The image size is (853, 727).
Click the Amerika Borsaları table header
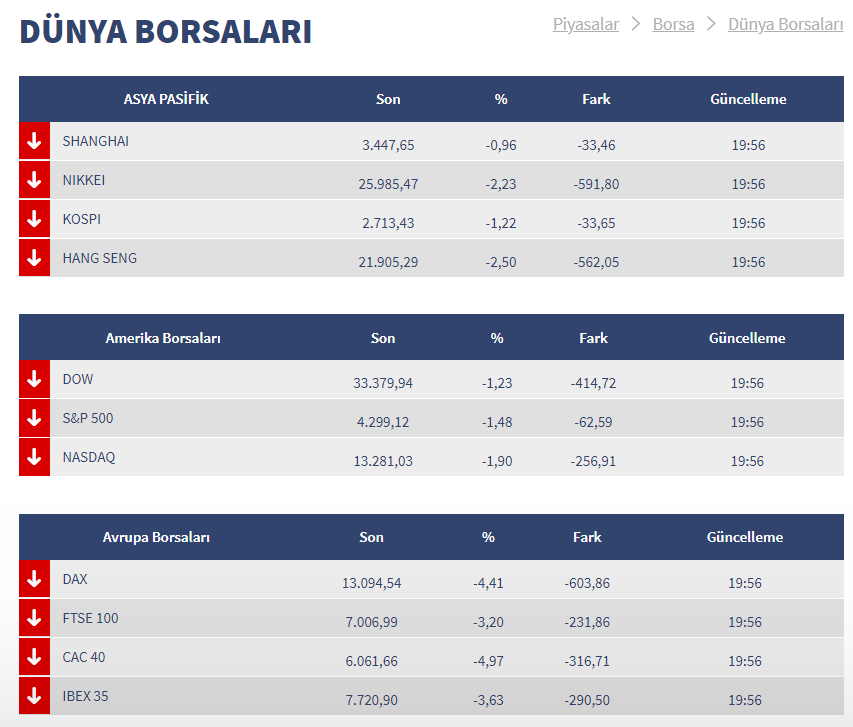pyautogui.click(x=163, y=338)
